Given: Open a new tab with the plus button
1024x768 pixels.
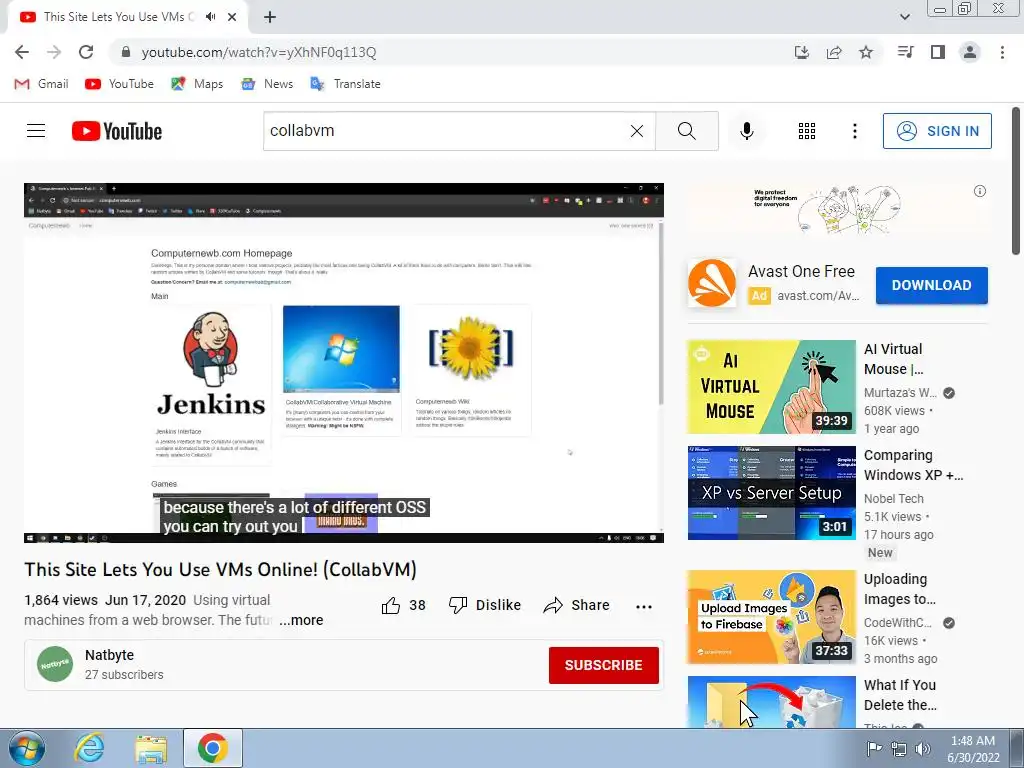Looking at the screenshot, I should [x=270, y=17].
